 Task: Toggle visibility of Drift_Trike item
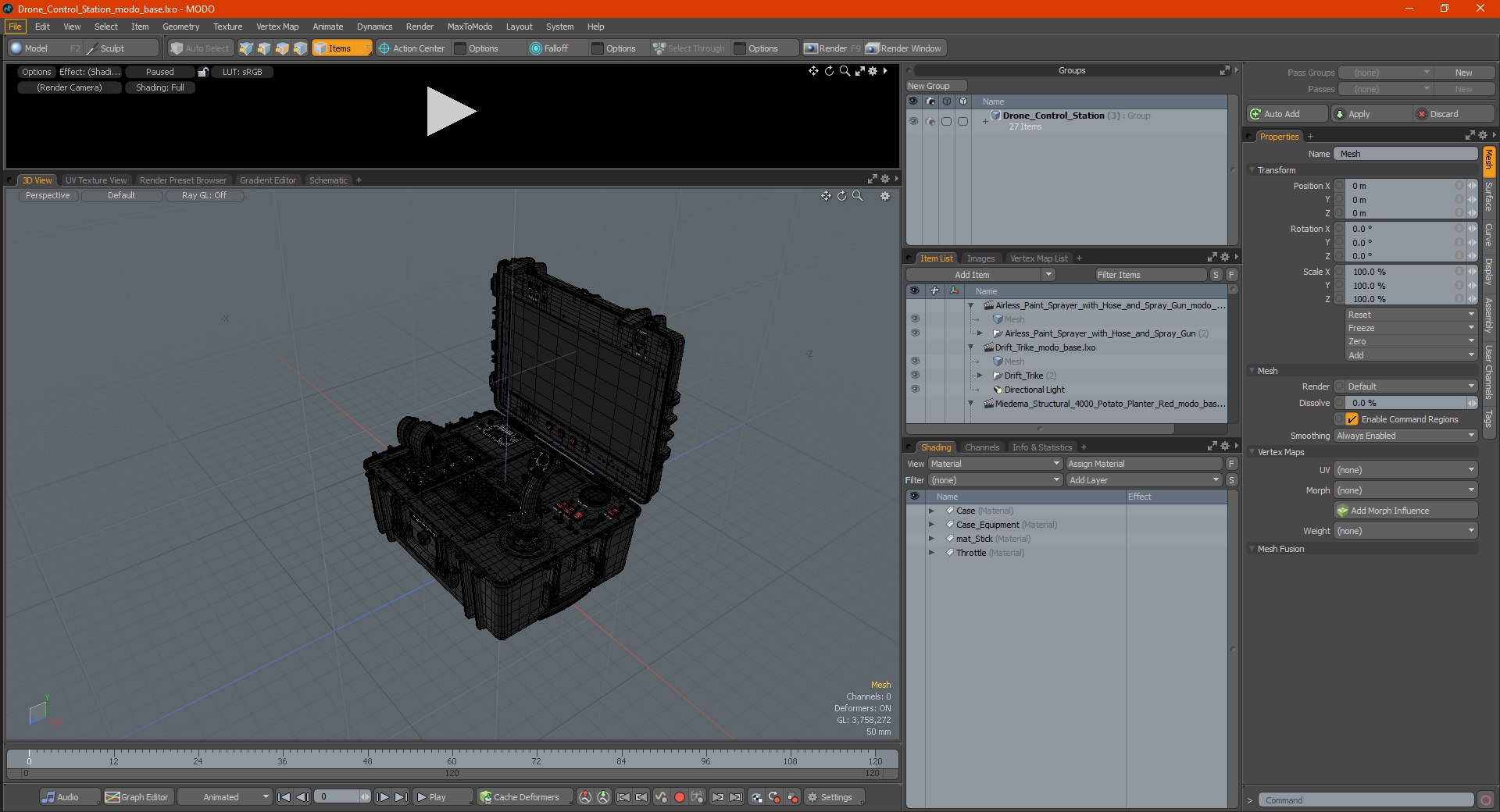915,376
